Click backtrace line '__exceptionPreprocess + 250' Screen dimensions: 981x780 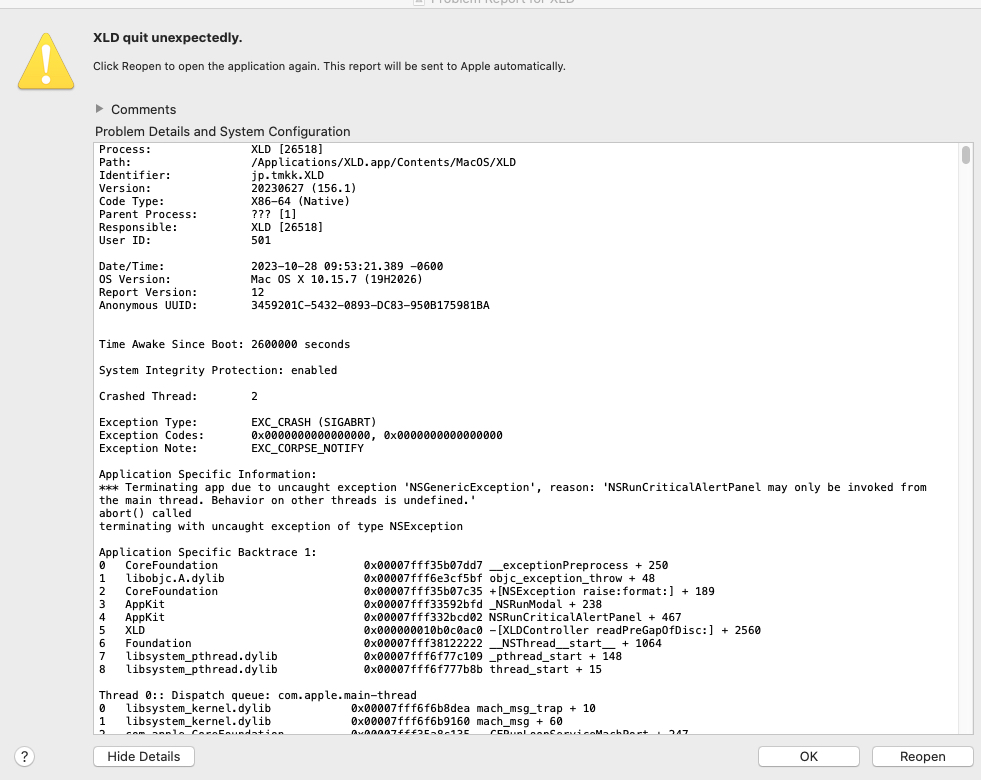click(384, 565)
